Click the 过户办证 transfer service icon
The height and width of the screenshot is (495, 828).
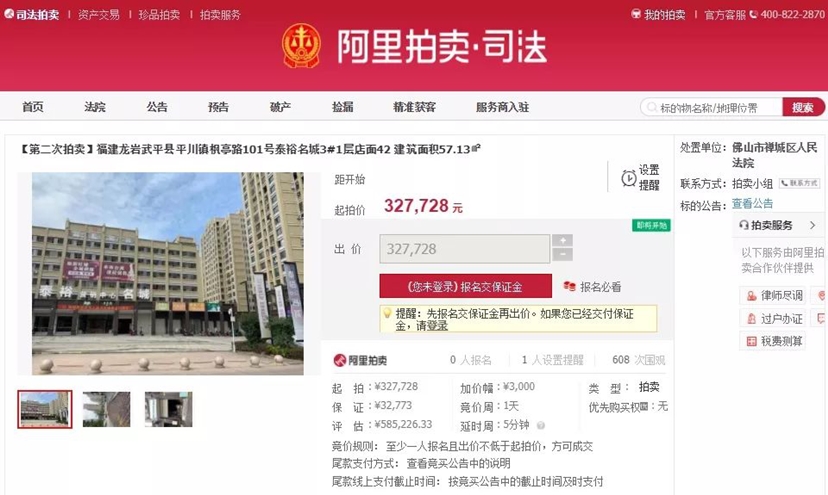(x=752, y=319)
